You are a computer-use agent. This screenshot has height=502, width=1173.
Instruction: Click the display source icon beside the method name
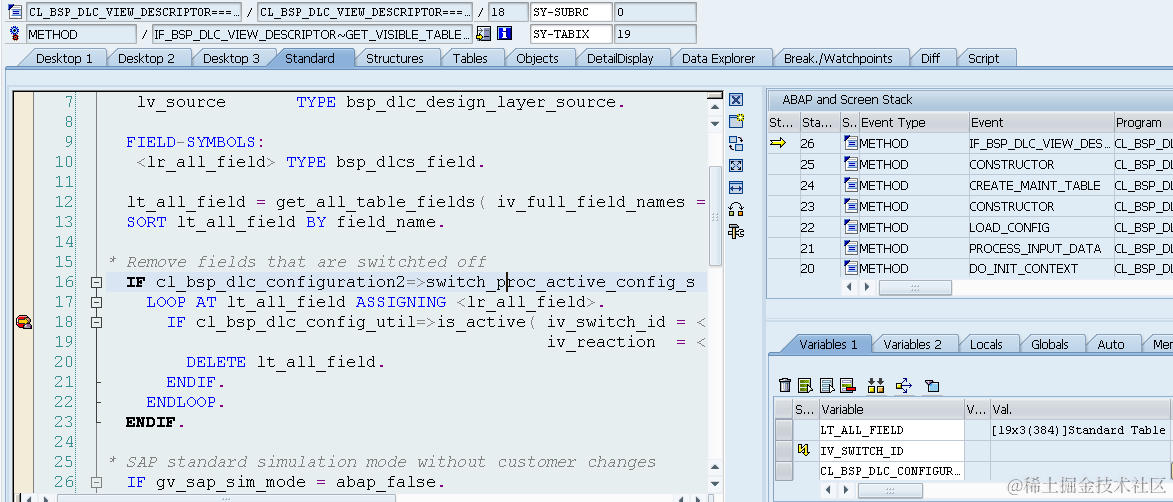(x=483, y=34)
